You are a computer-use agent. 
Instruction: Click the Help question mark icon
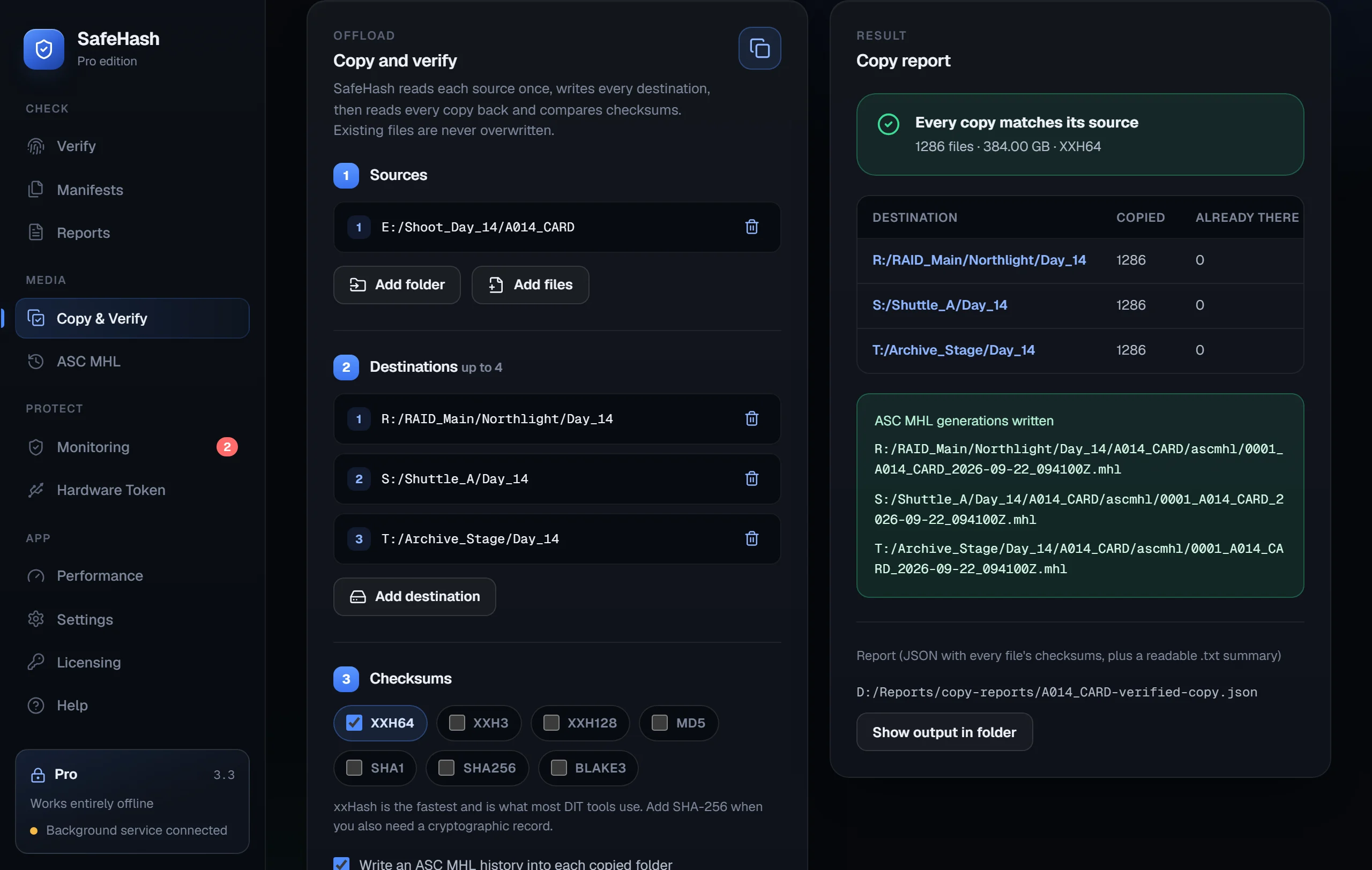[36, 705]
